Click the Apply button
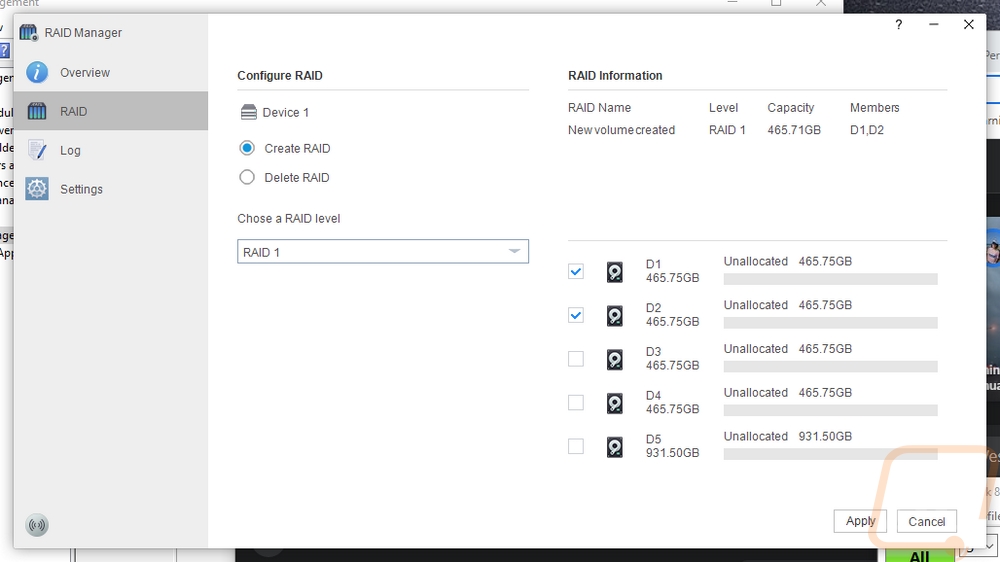This screenshot has height=562, width=1000. [x=860, y=521]
